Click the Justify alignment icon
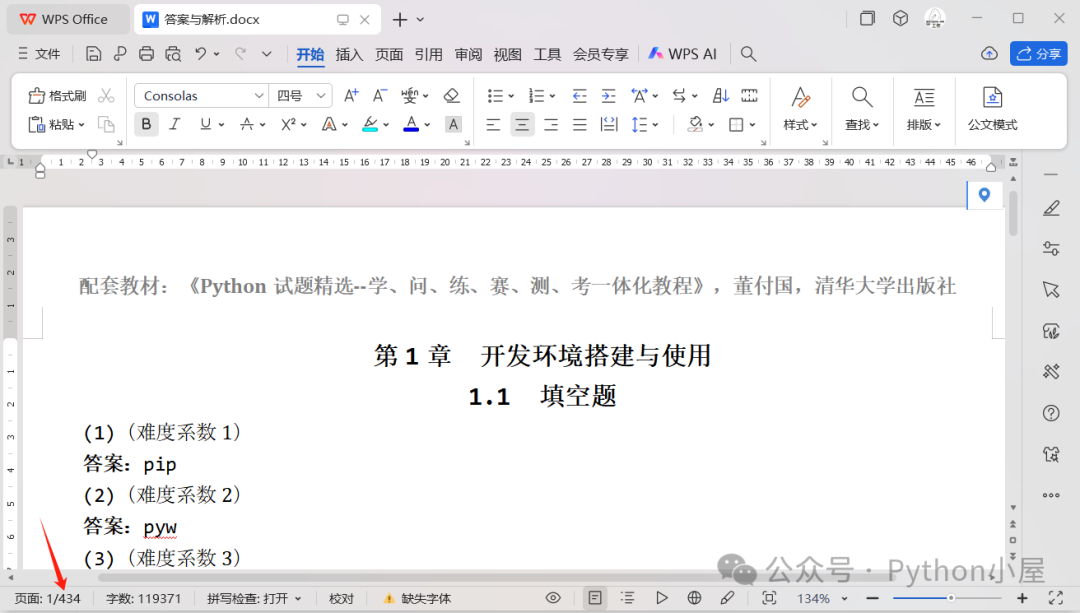 coord(580,125)
